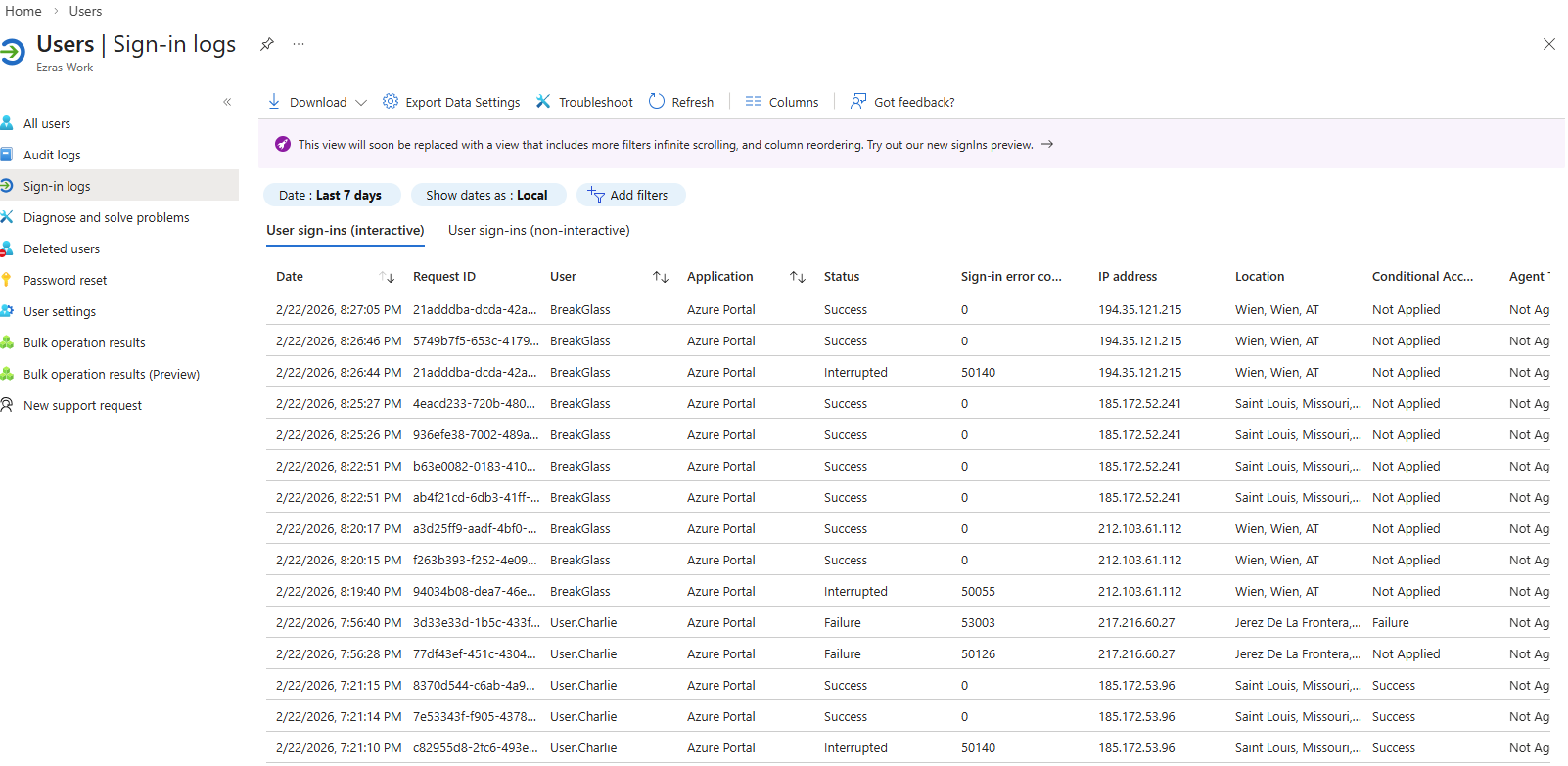The height and width of the screenshot is (766, 1568).
Task: Click the Status column header
Action: (x=842, y=277)
